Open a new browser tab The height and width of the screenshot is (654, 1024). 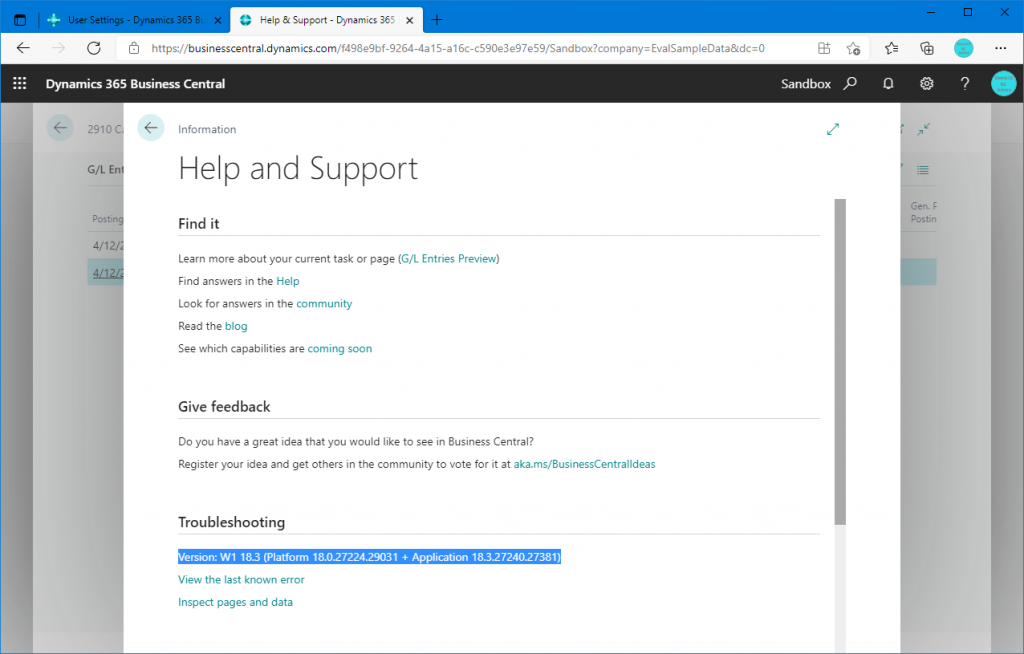[437, 20]
